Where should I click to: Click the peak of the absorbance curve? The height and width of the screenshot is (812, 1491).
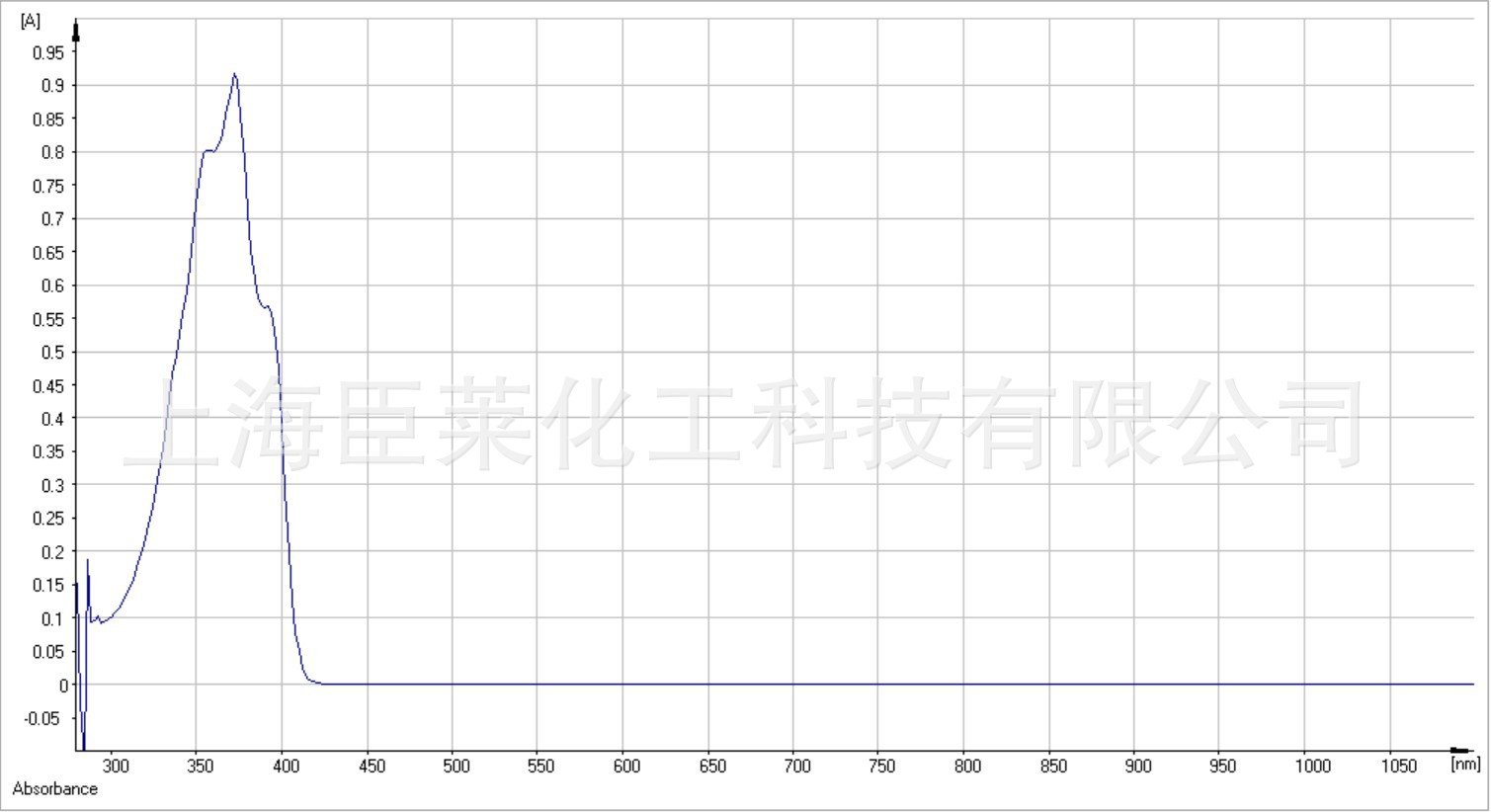tap(234, 73)
